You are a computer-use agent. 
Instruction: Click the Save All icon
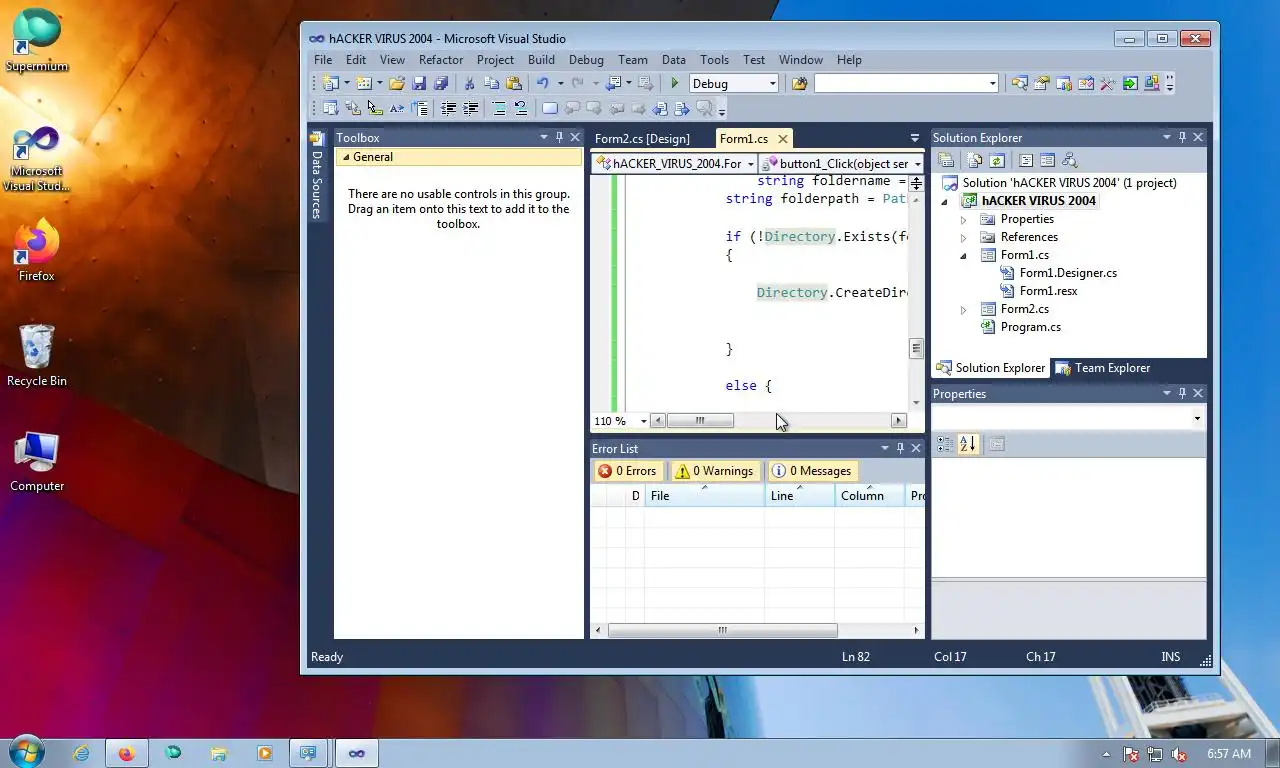[x=441, y=84]
